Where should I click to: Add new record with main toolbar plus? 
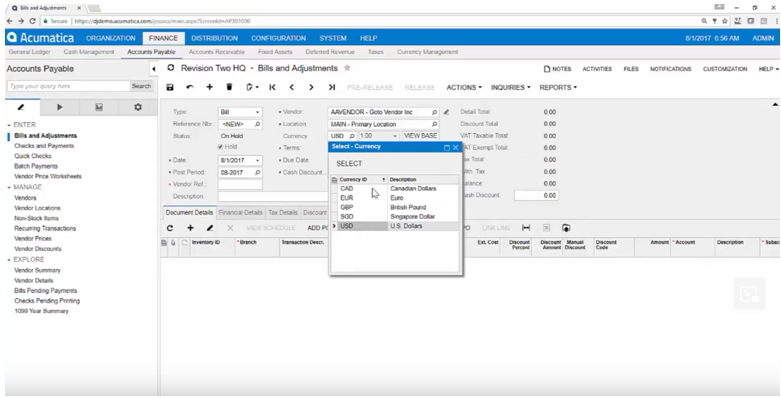pos(210,87)
